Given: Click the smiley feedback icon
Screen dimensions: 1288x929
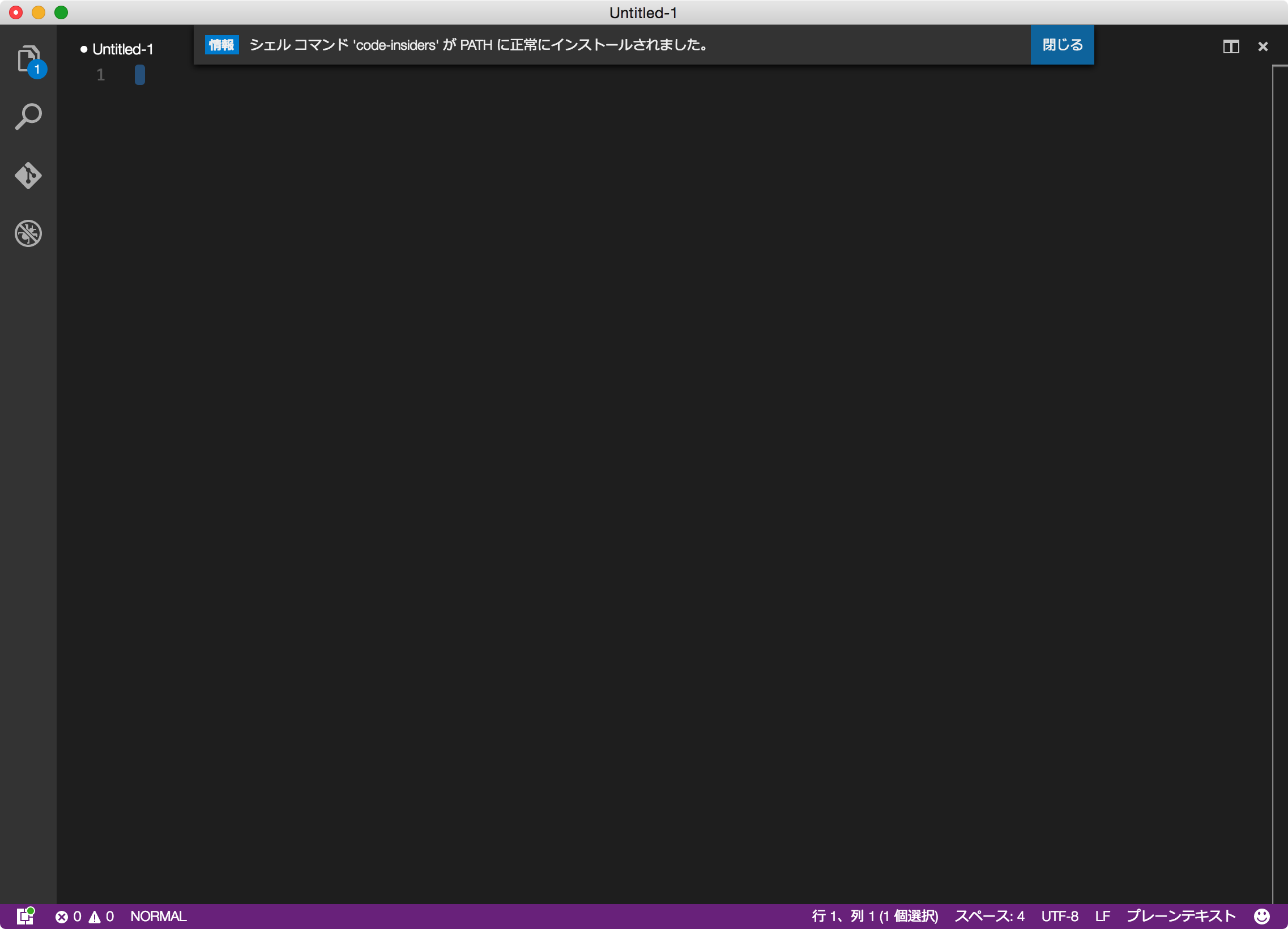Looking at the screenshot, I should click(1262, 917).
